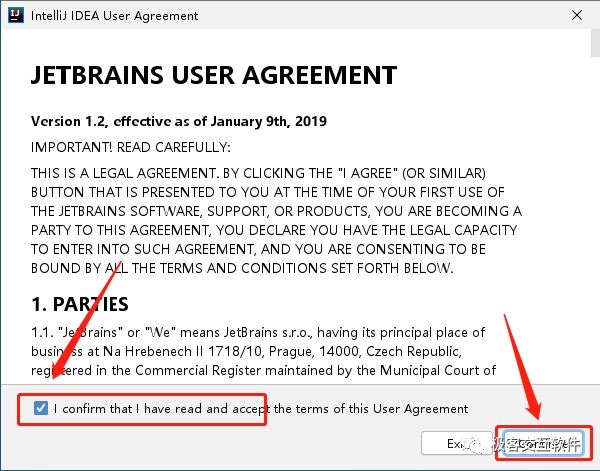Click the IntelliJ IDEA icon in title bar

coord(16,15)
